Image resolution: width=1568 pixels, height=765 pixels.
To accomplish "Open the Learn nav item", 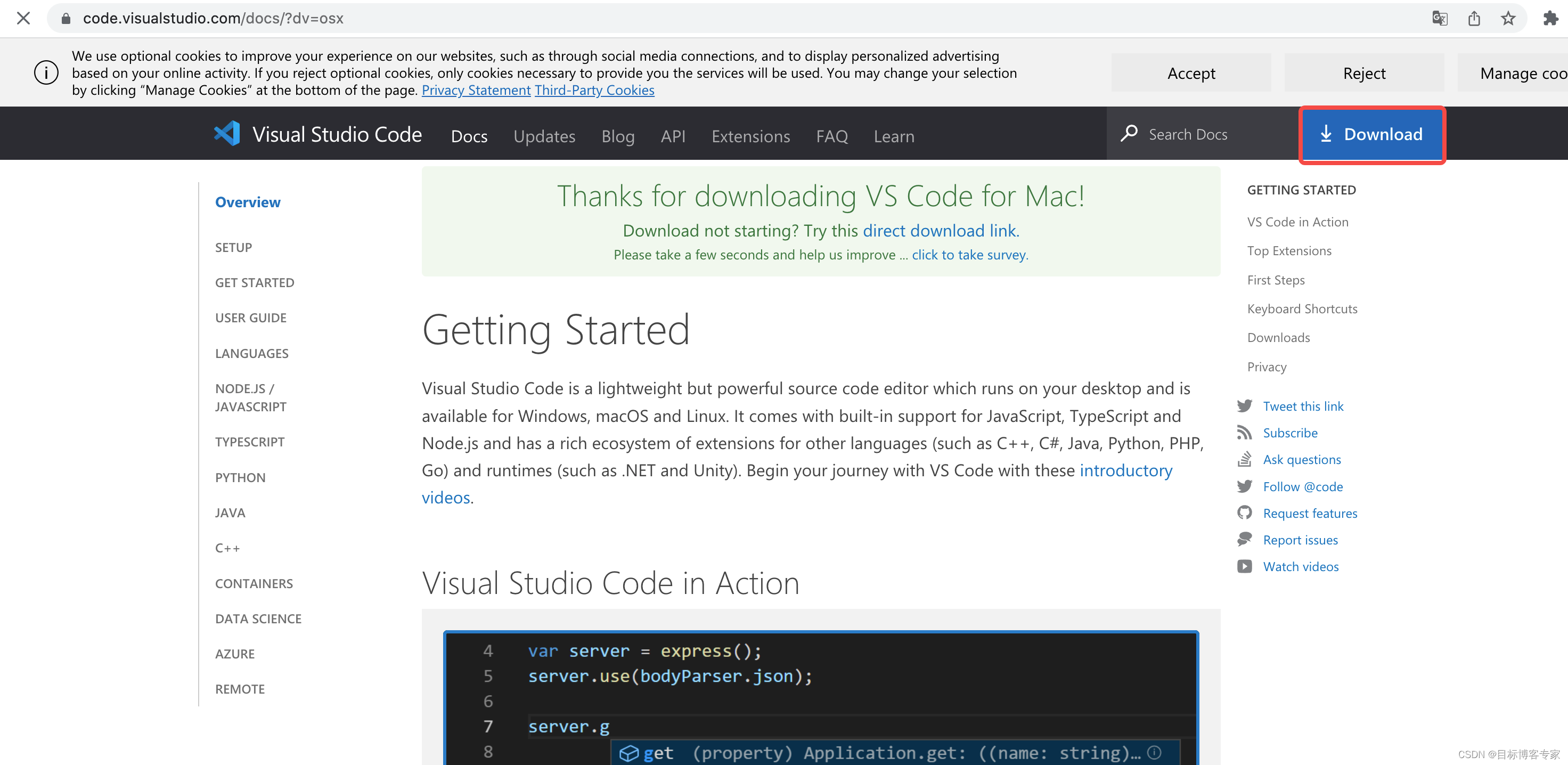I will tap(894, 136).
